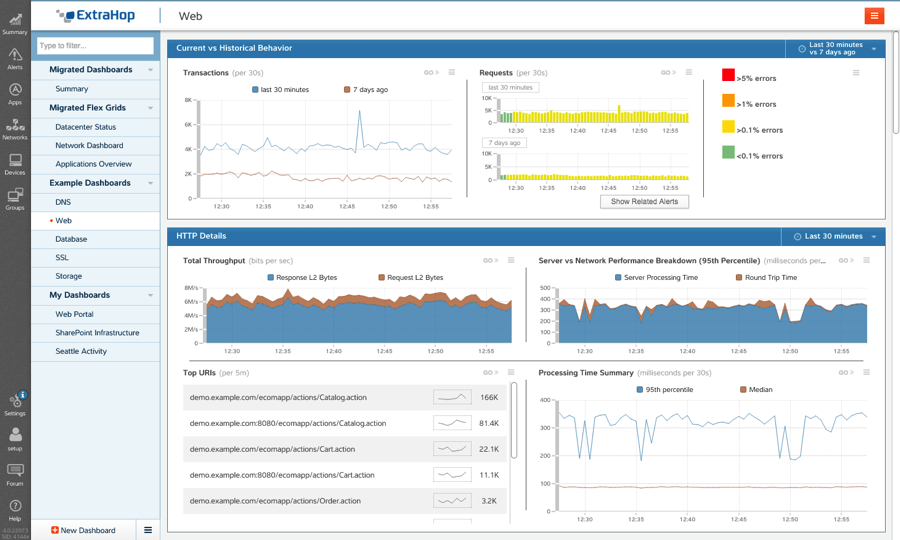Image resolution: width=900 pixels, height=540 pixels.
Task: Click the New Dashboard button
Action: (x=83, y=530)
